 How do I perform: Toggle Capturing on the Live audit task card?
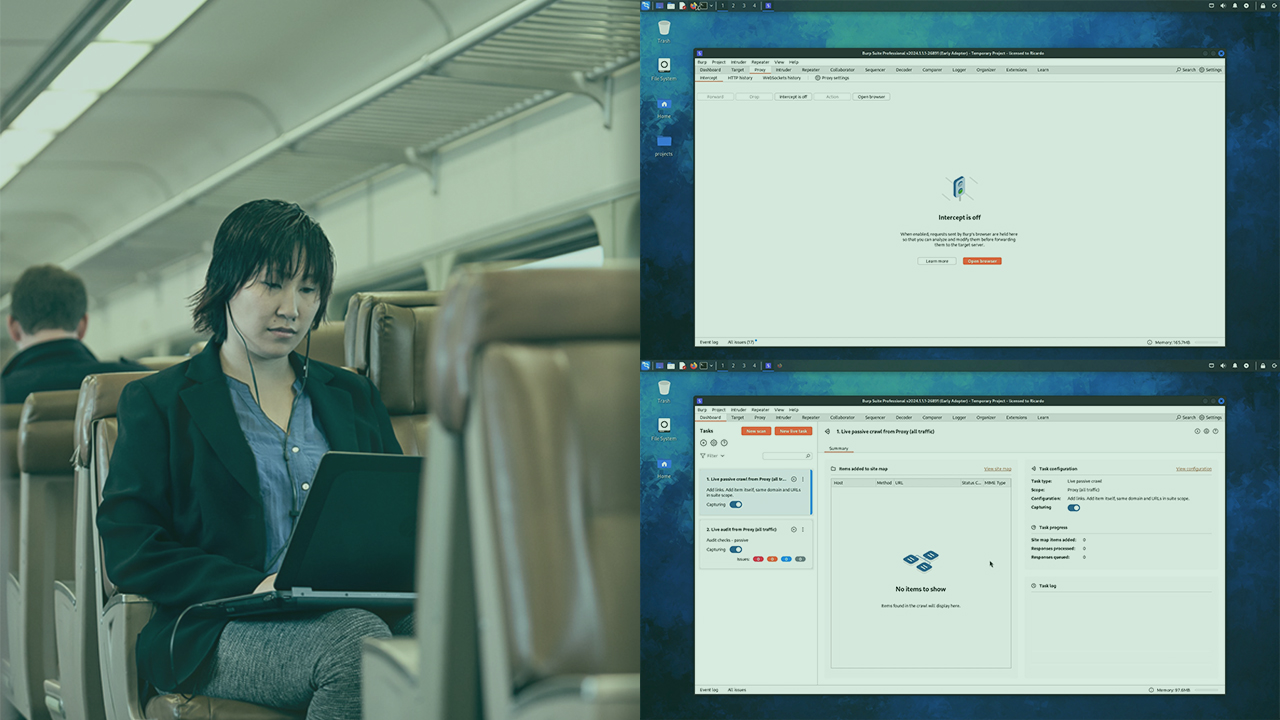736,549
